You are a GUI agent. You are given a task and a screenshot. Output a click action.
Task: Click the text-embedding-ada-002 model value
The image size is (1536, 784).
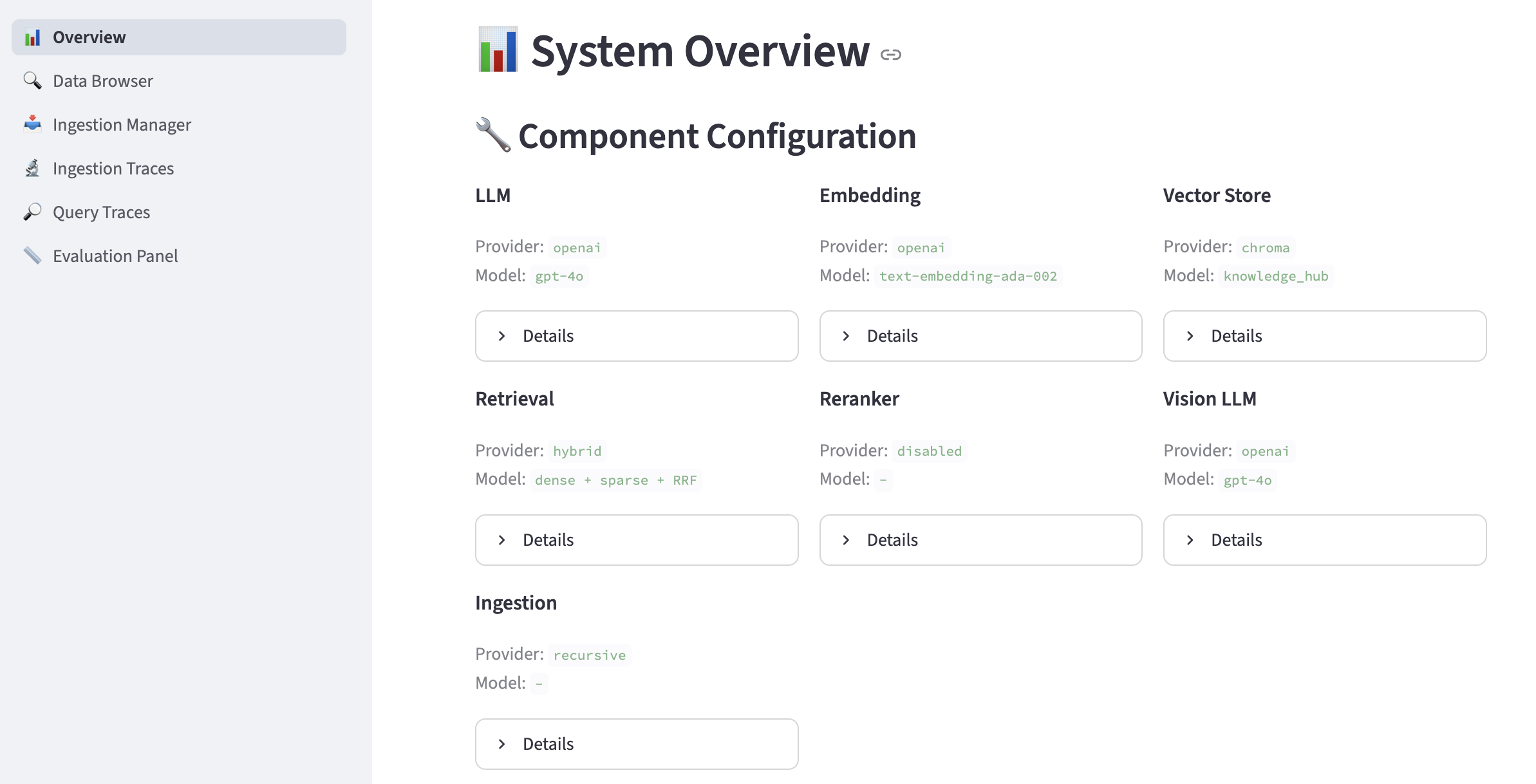968,276
